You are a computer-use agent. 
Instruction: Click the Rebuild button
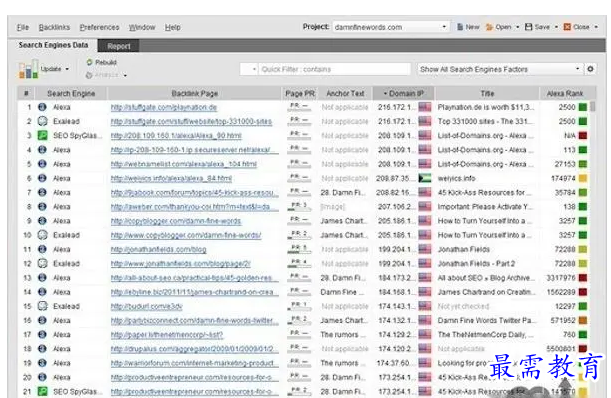point(102,62)
